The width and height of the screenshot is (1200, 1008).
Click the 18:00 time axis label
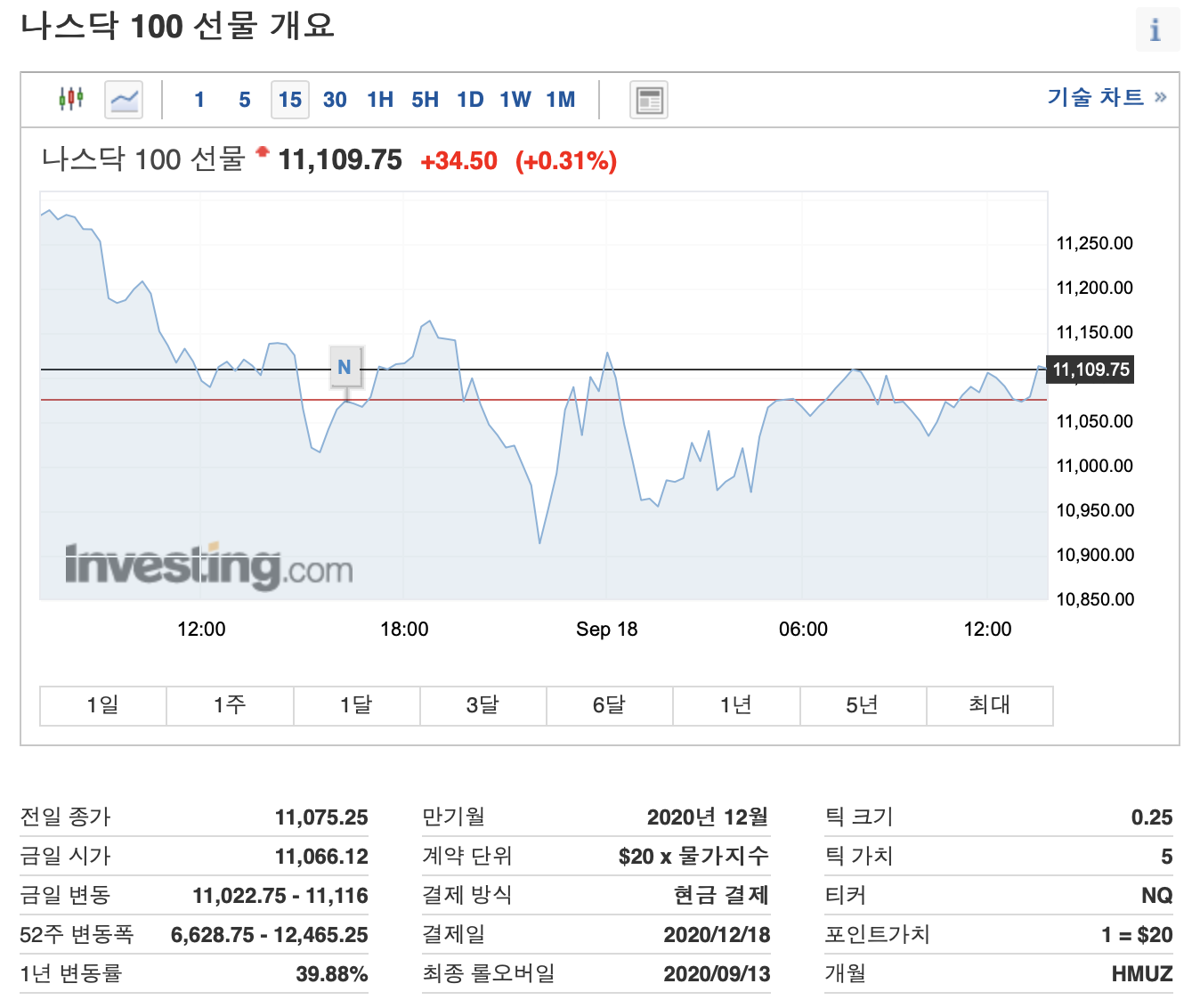[x=404, y=630]
